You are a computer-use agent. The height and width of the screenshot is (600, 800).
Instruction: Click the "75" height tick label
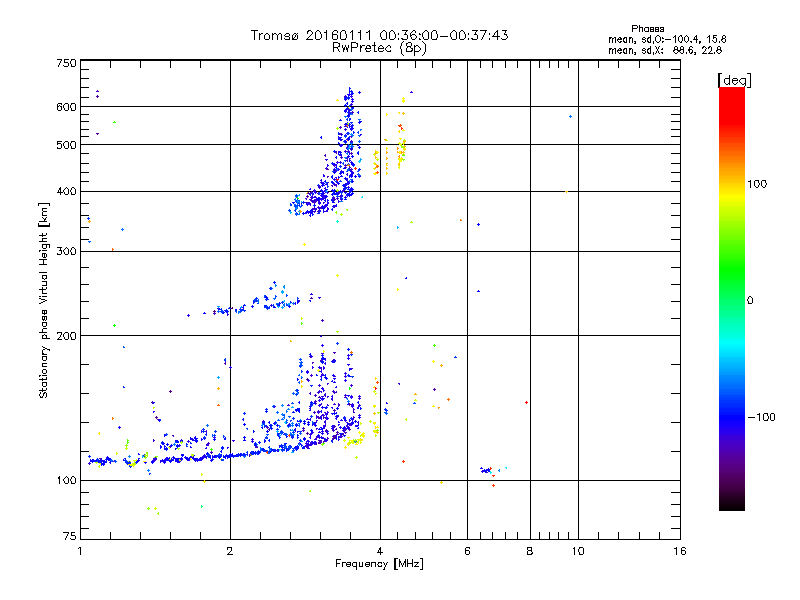tap(70, 536)
